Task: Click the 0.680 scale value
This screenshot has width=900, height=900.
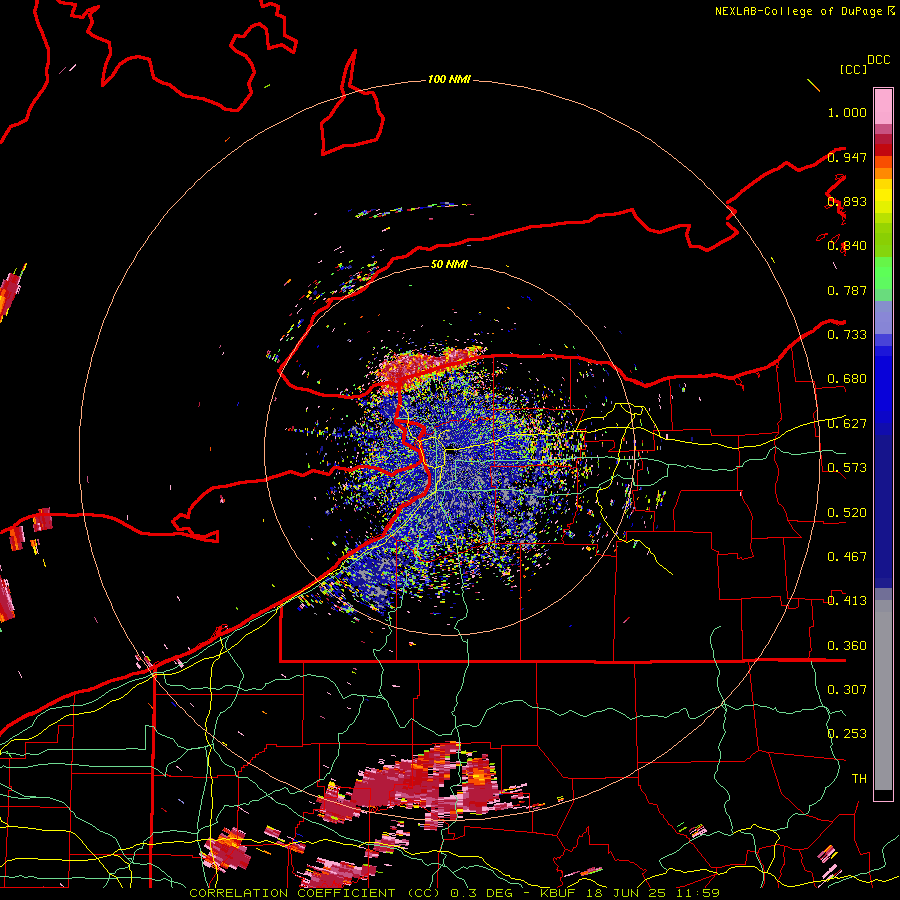Action: pos(847,379)
